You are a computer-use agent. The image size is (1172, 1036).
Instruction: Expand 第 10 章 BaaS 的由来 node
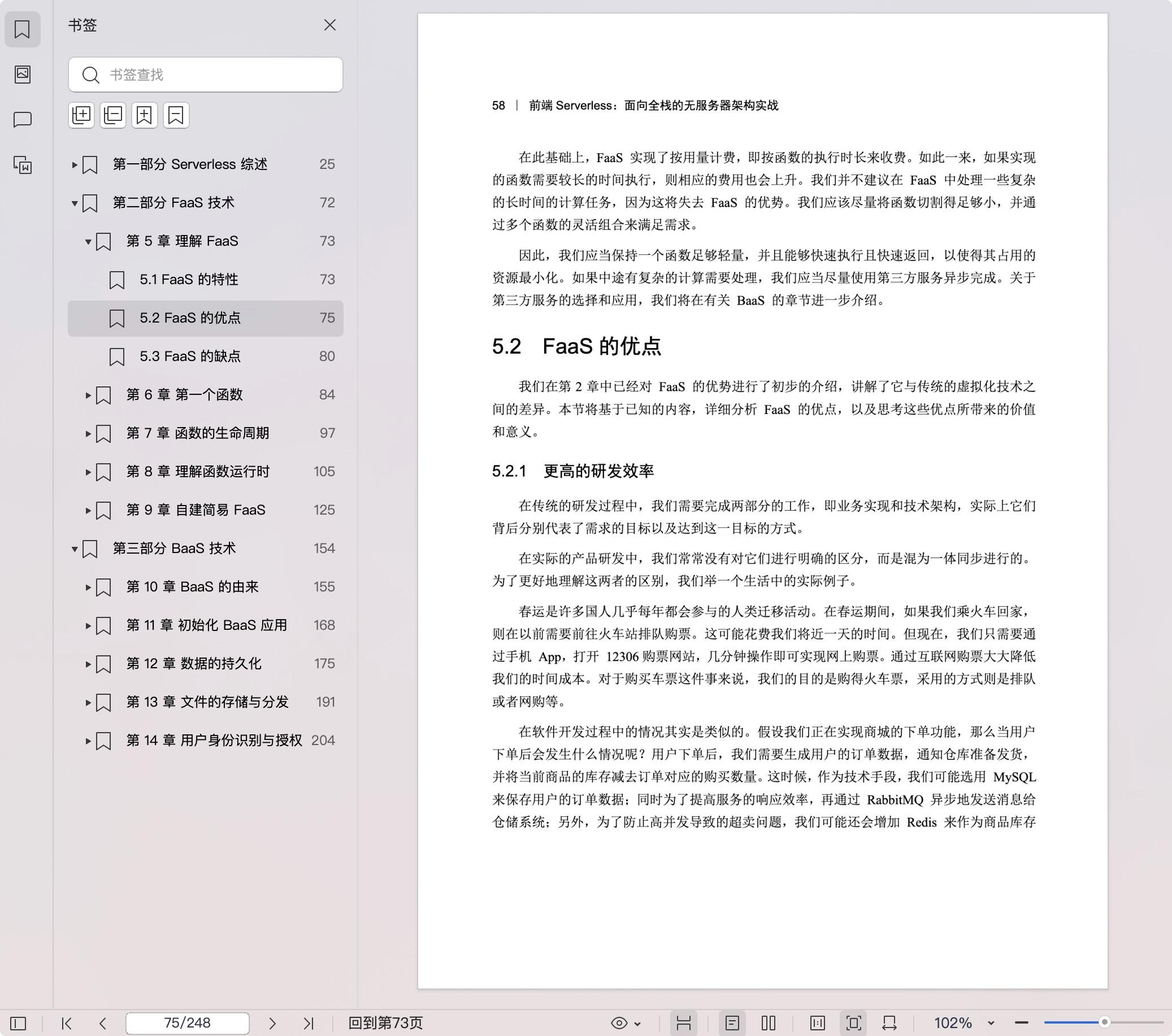tap(88, 587)
